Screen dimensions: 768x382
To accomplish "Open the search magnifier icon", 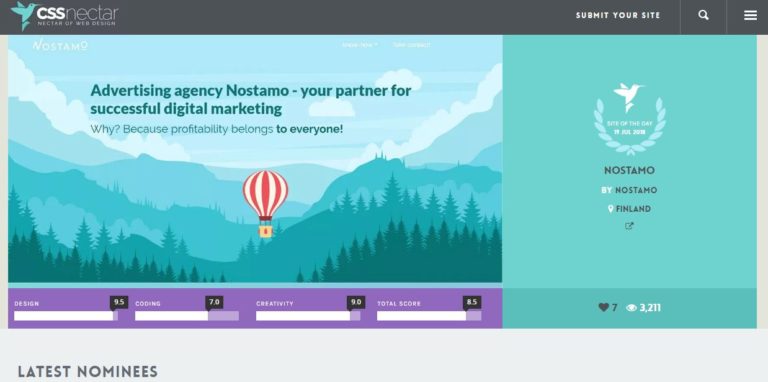I will pos(703,15).
